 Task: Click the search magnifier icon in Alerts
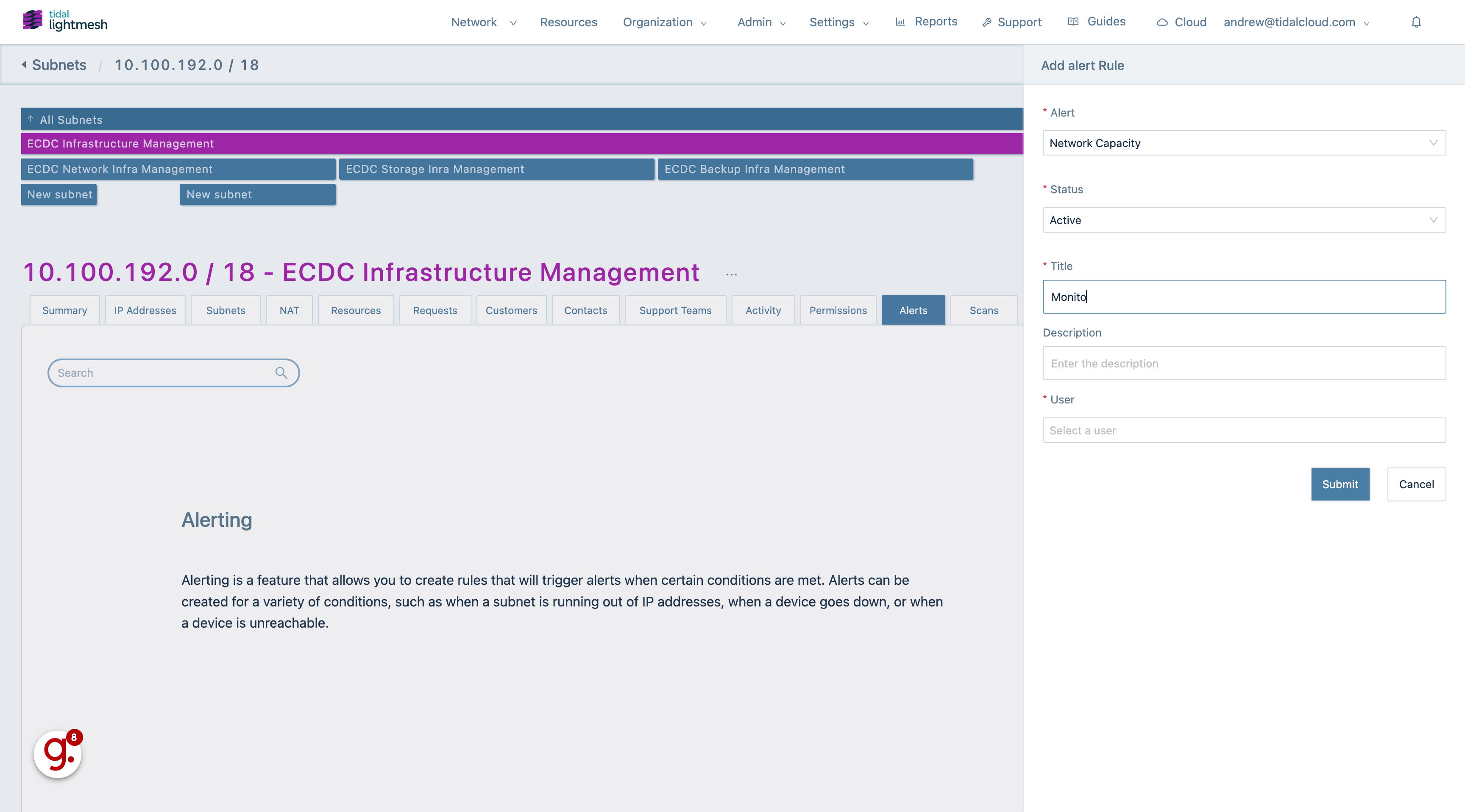pos(281,373)
